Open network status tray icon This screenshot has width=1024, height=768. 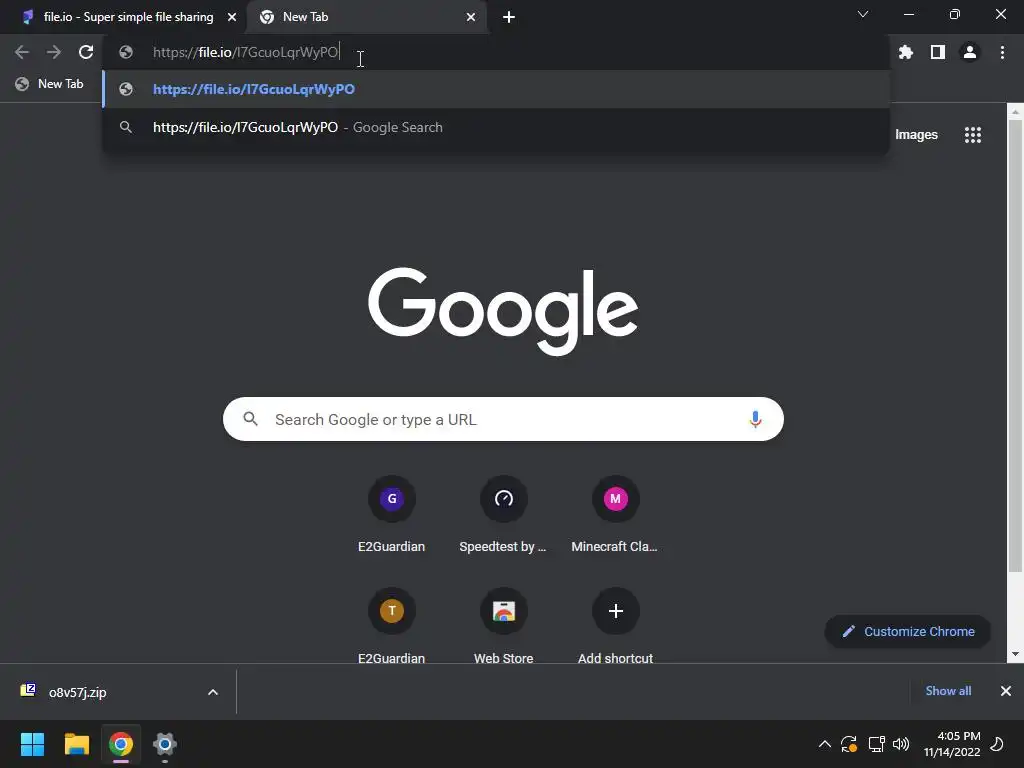tap(876, 744)
